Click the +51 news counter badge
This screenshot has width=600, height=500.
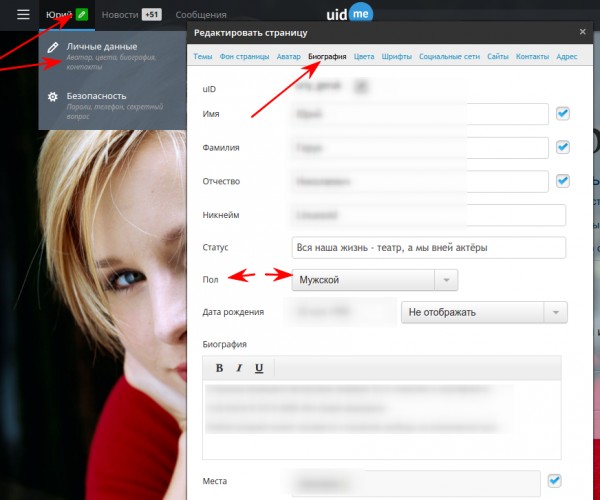point(152,15)
